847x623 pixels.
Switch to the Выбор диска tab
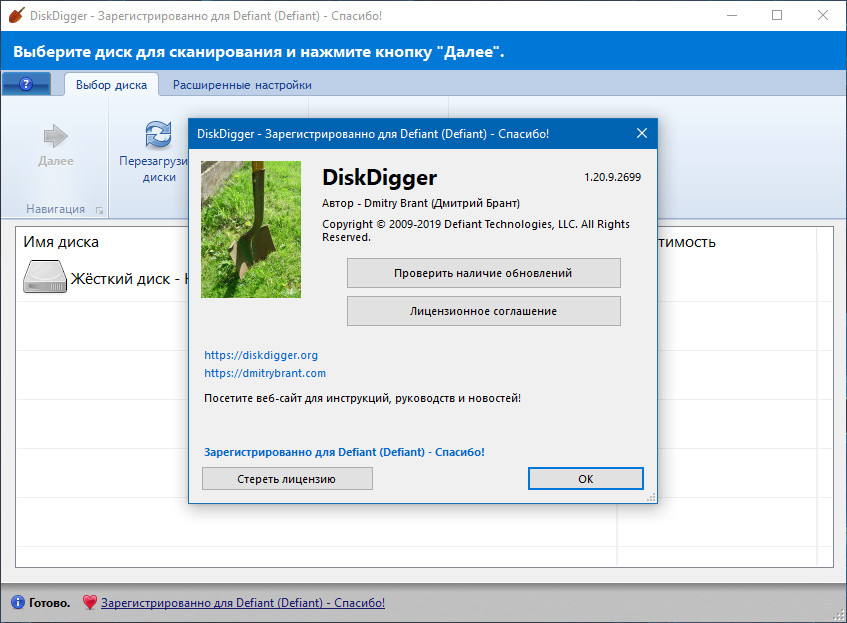[111, 85]
